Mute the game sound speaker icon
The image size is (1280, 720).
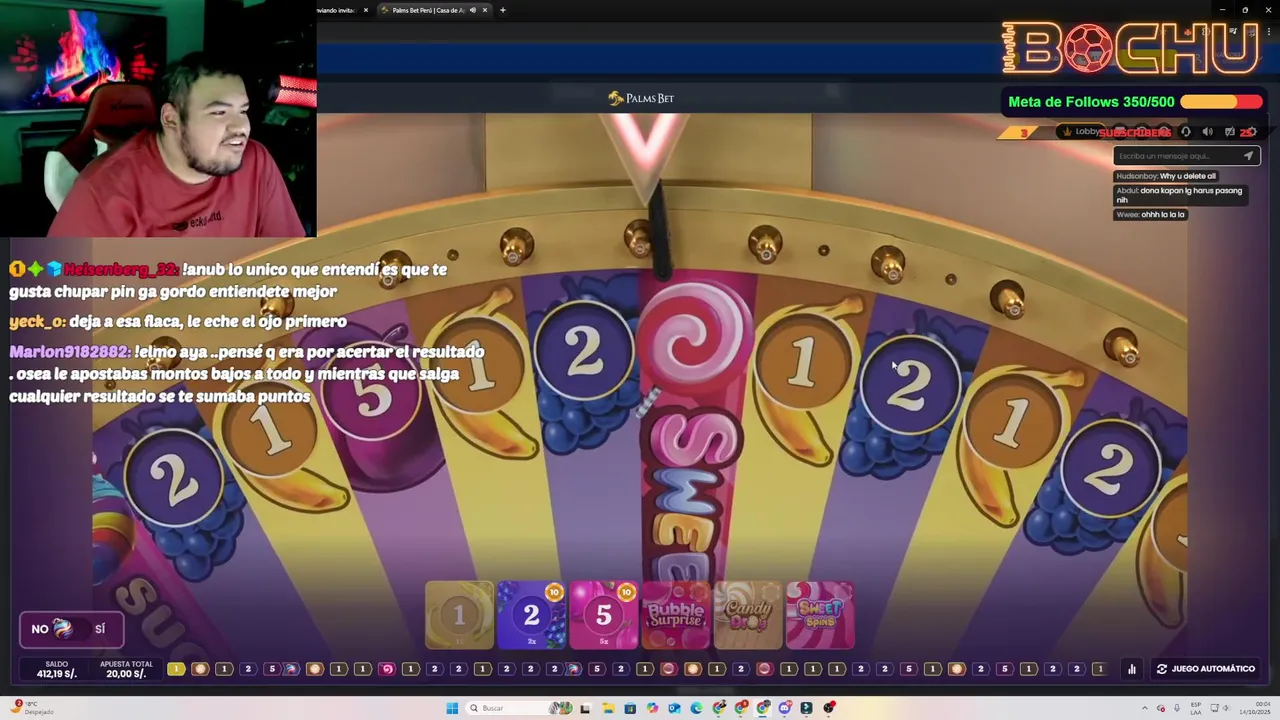pyautogui.click(x=1207, y=132)
